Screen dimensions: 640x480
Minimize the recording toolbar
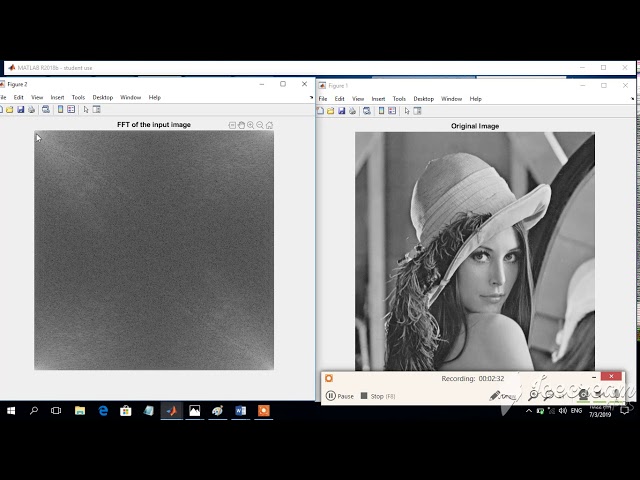(x=594, y=377)
